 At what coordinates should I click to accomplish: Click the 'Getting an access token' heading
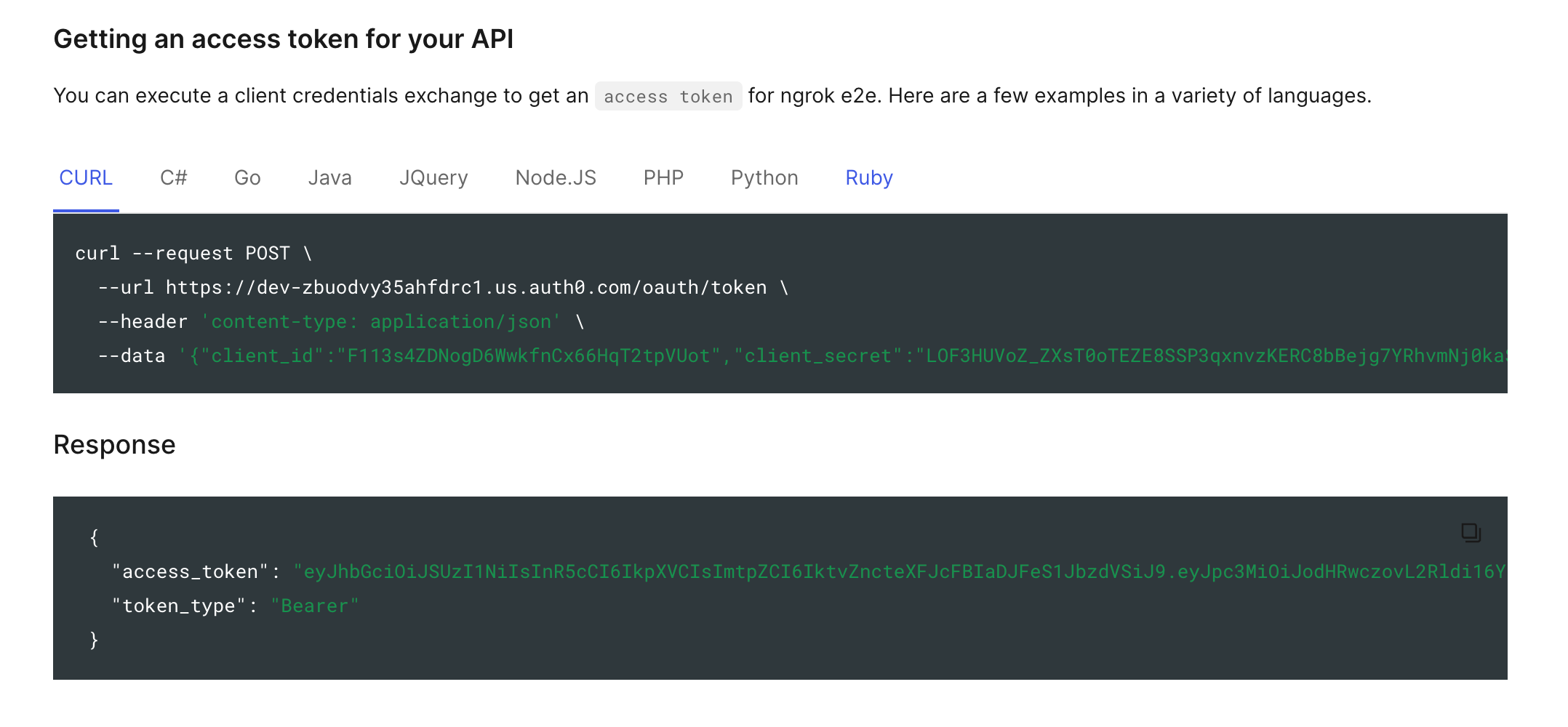(x=284, y=39)
